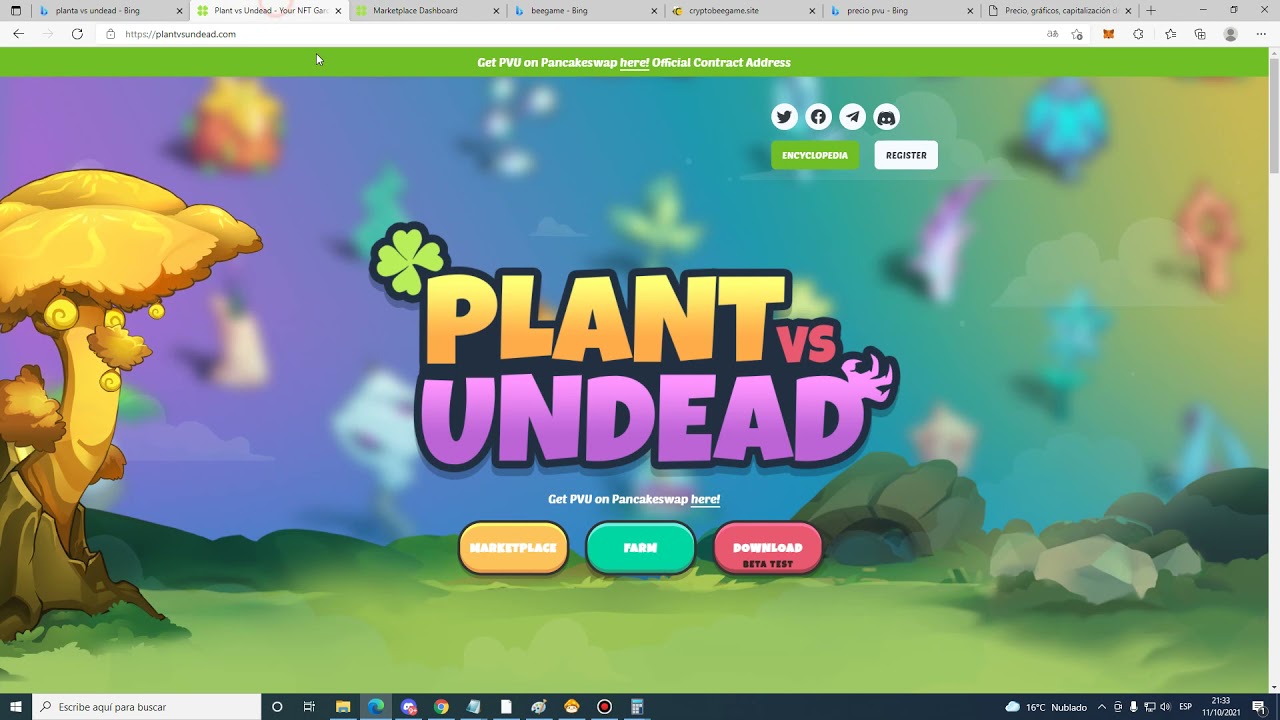Image resolution: width=1280 pixels, height=720 pixels.
Task: Open the notification center icon
Action: pyautogui.click(x=1258, y=707)
